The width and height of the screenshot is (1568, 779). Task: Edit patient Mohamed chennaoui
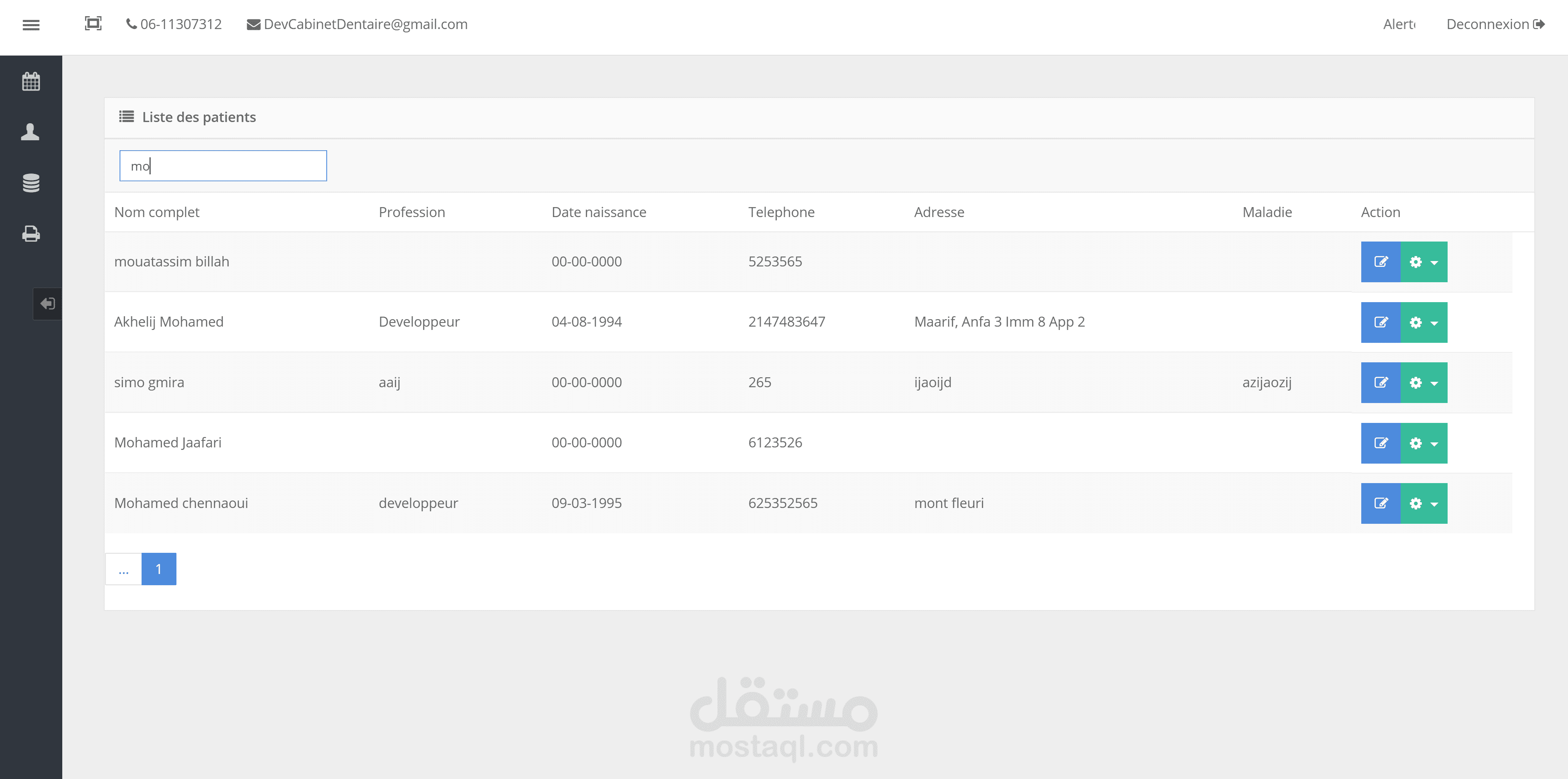point(1380,503)
